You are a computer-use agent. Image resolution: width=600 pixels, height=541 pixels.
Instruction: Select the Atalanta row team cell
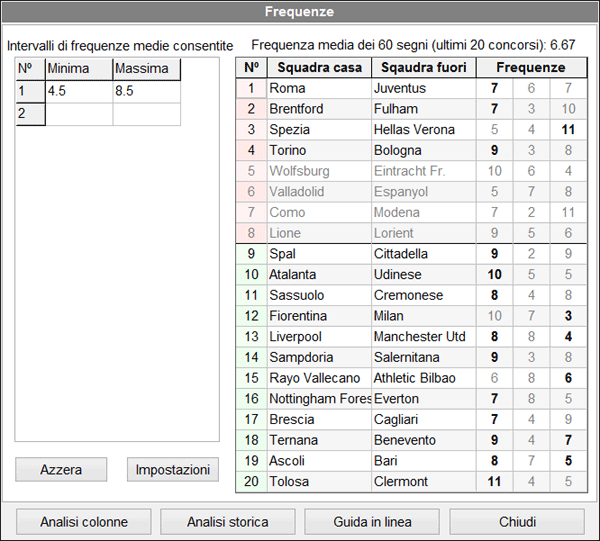(x=318, y=275)
